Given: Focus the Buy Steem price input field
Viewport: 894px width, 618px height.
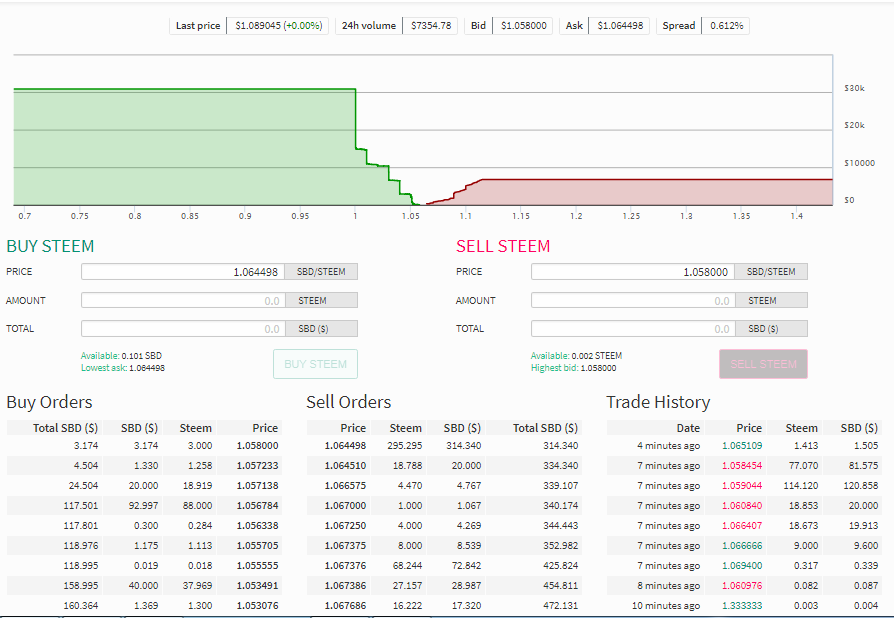Looking at the screenshot, I should coord(183,271).
